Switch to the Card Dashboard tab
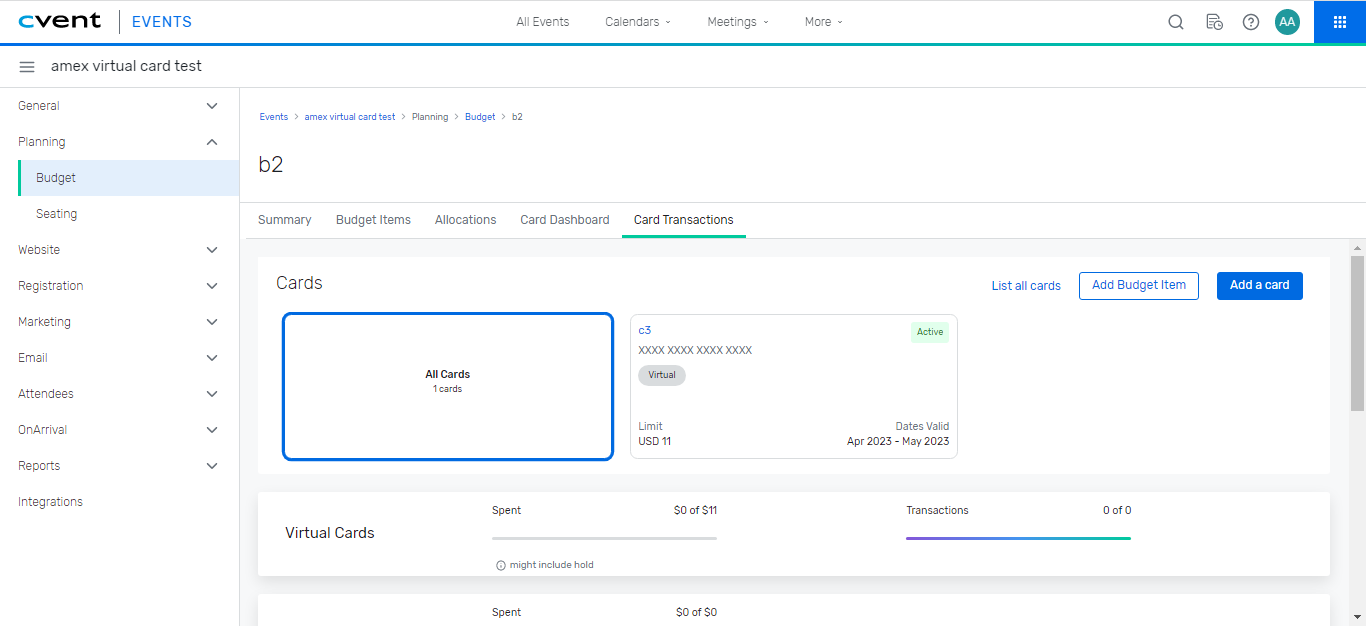1366x626 pixels. coord(564,219)
